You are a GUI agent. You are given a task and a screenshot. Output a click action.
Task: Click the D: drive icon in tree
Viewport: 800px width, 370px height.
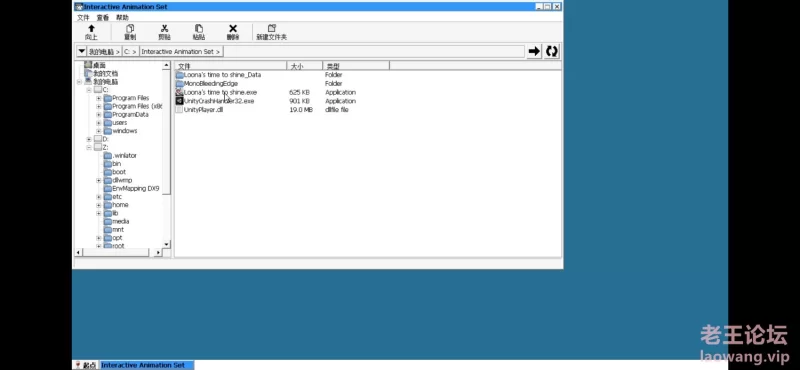click(x=98, y=139)
